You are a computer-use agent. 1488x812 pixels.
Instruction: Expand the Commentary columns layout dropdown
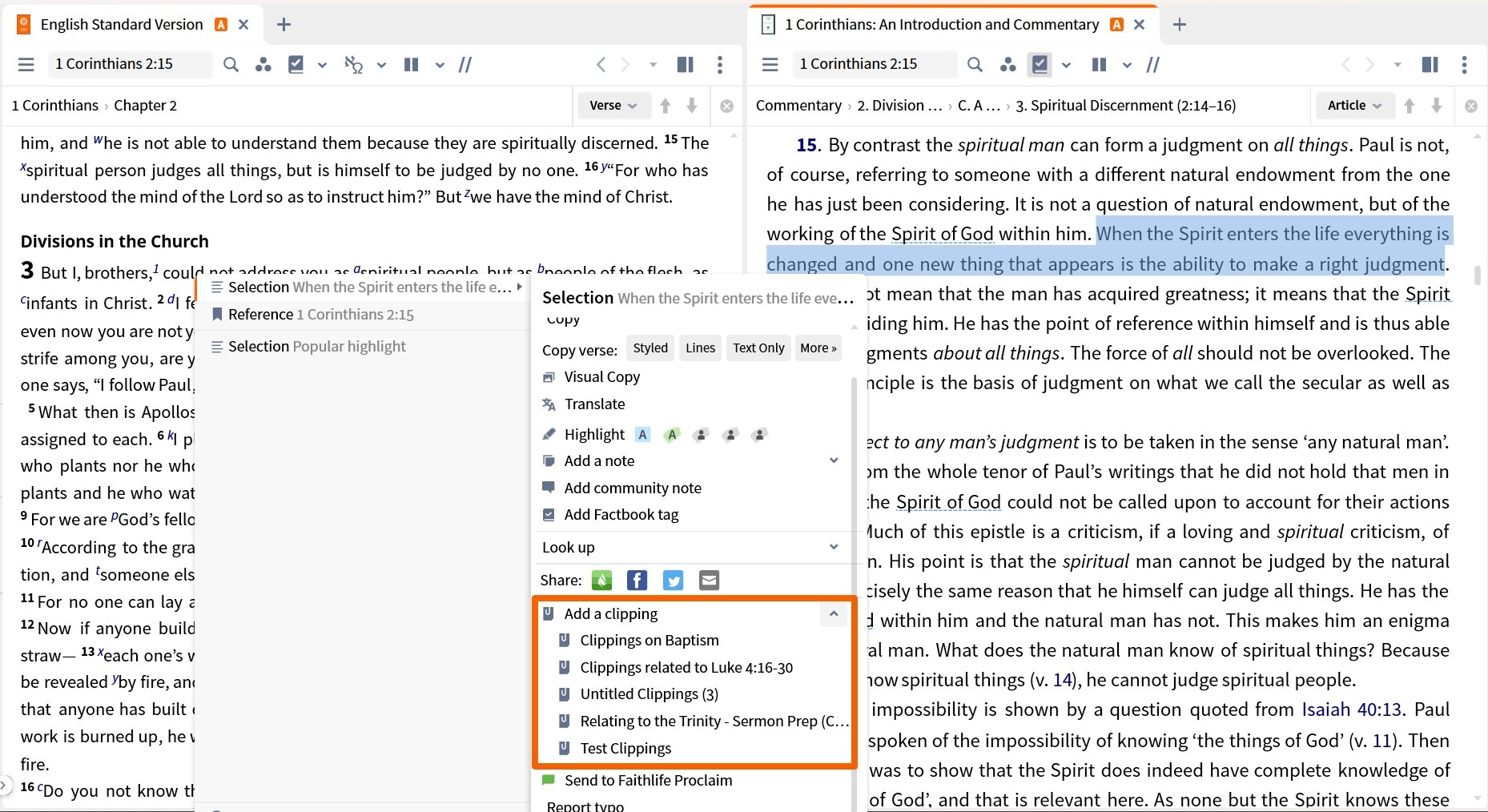tap(1127, 65)
